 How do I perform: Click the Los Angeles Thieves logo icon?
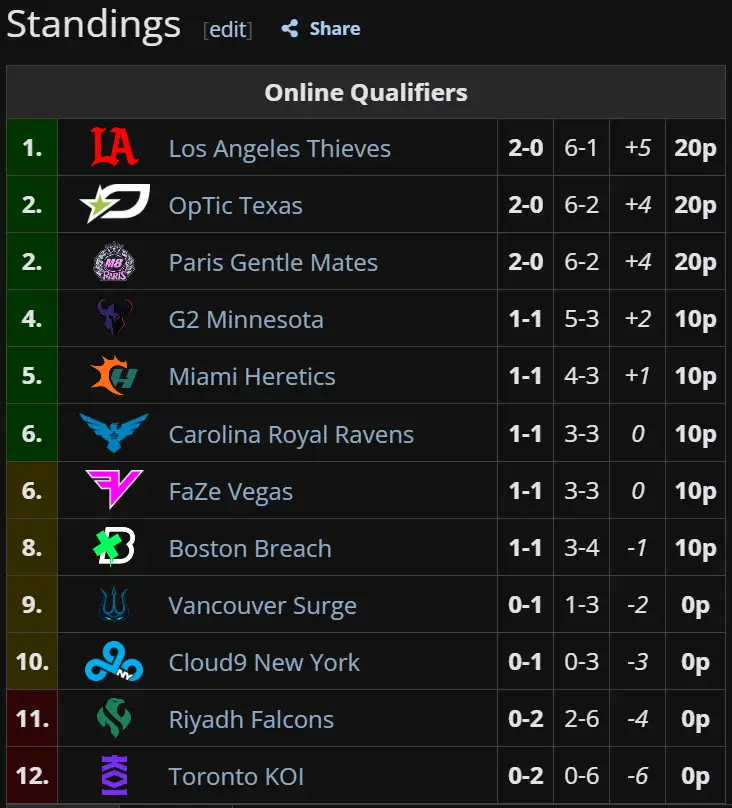pos(114,148)
